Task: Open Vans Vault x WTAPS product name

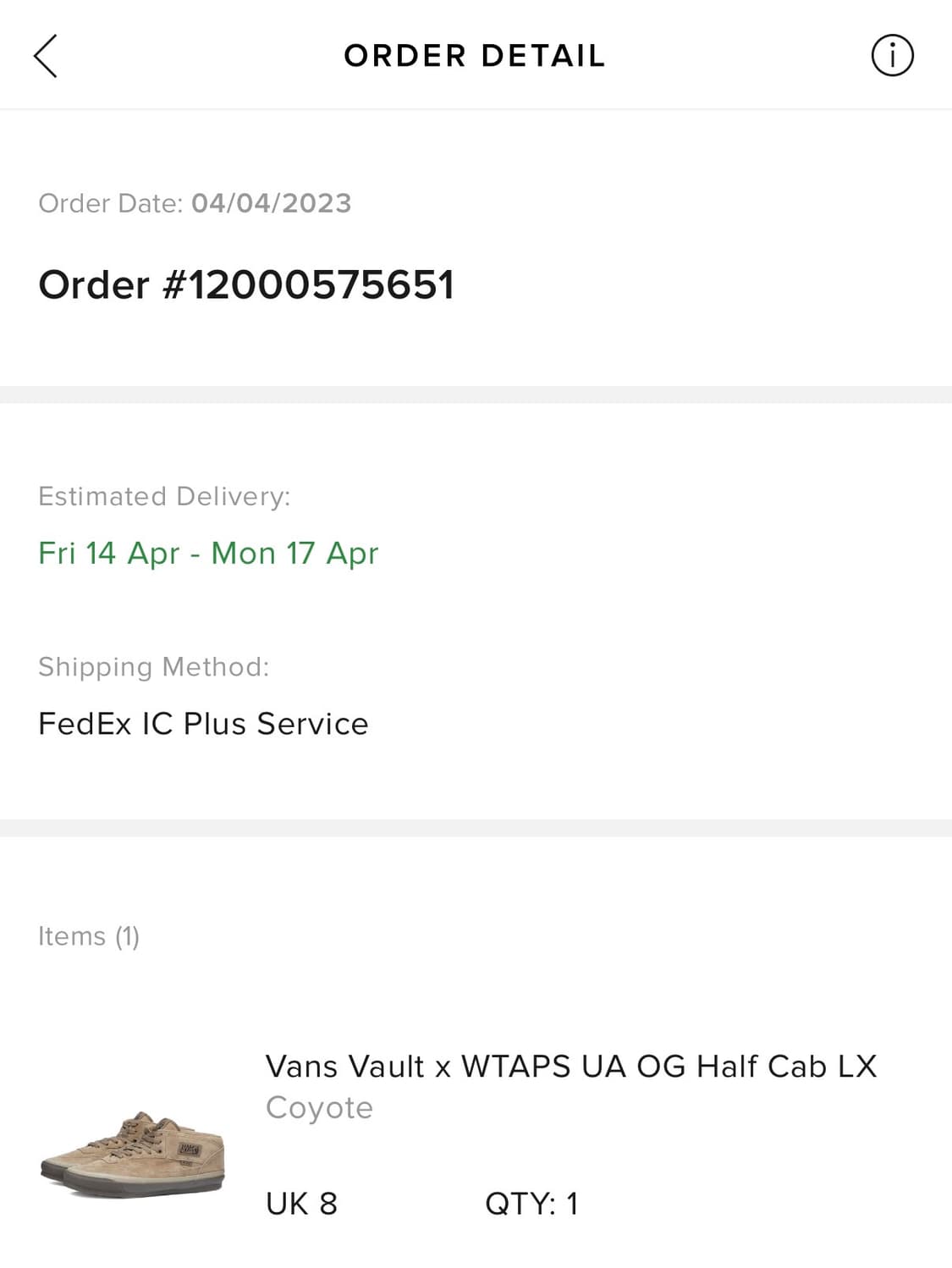Action: (571, 1067)
